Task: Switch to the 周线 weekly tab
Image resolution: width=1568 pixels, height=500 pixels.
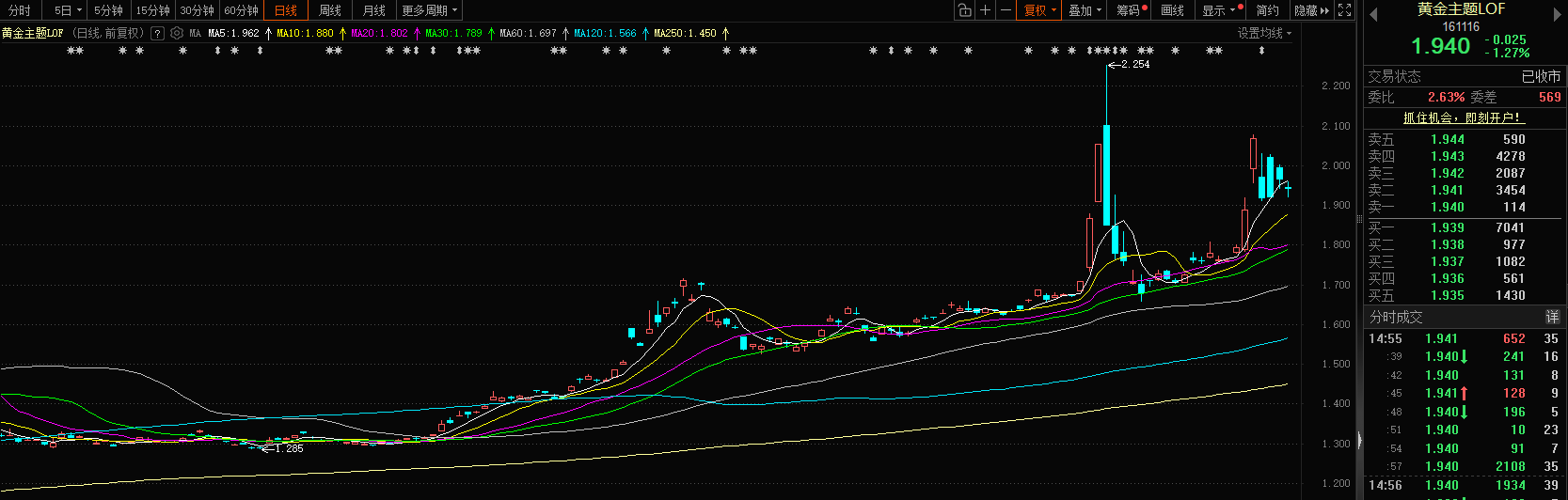Action: 329,10
